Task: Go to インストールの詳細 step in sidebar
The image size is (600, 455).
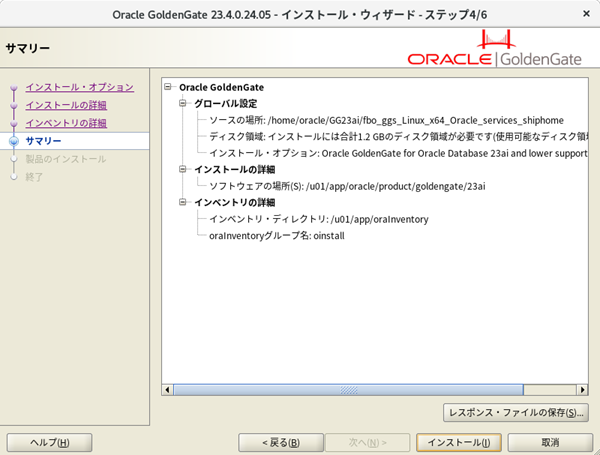Action: coord(66,105)
